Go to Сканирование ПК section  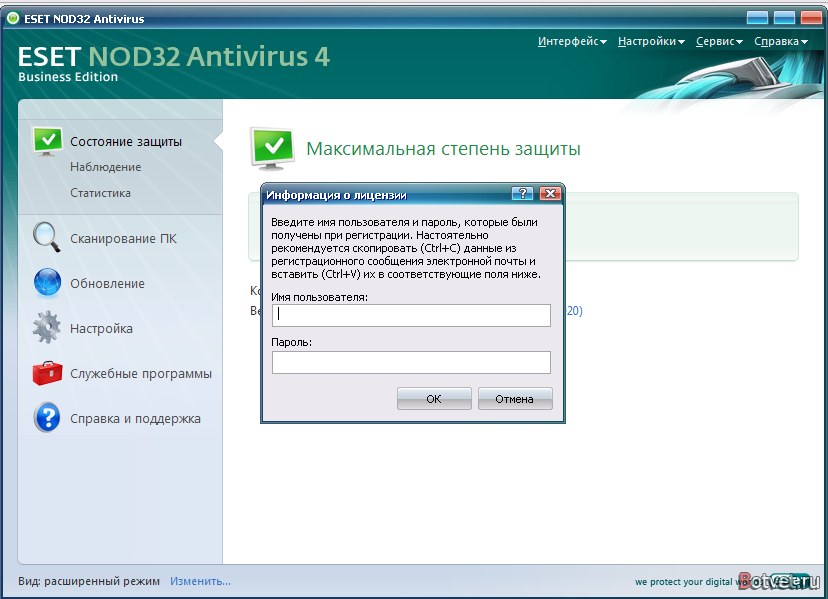point(124,239)
